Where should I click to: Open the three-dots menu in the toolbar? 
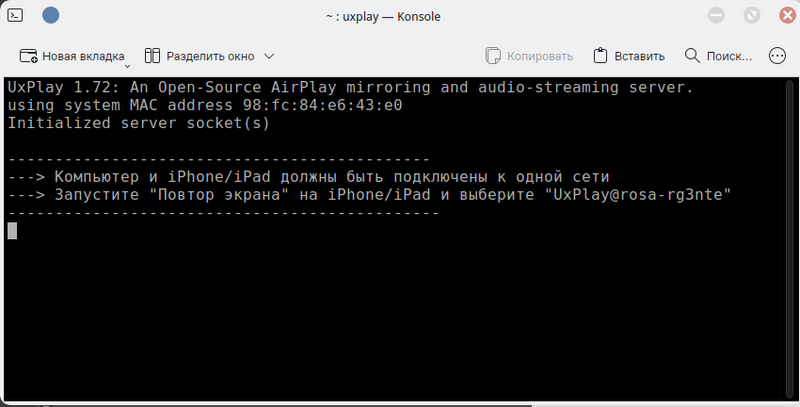coord(777,56)
